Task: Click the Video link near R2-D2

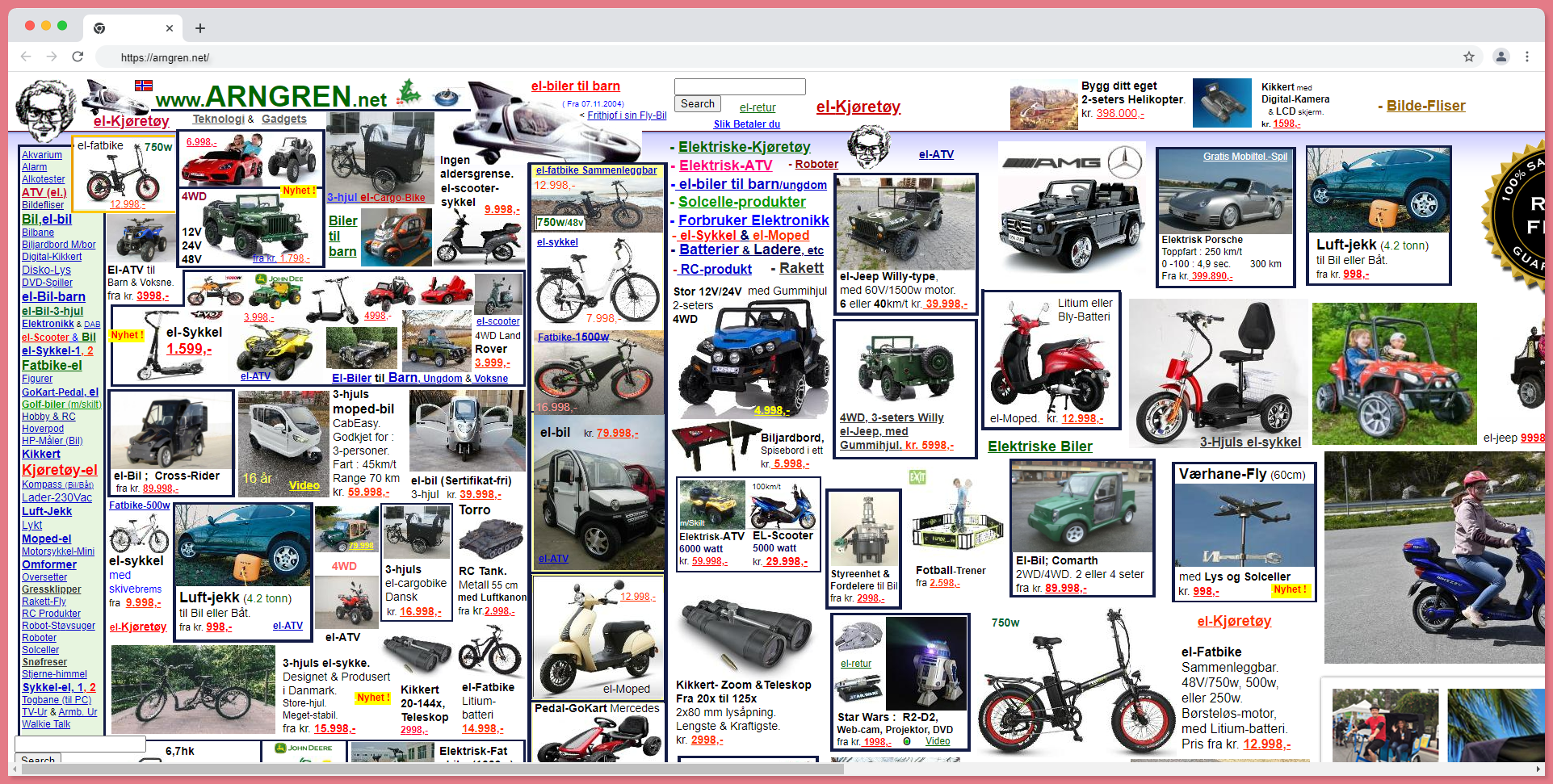Action: pyautogui.click(x=938, y=741)
